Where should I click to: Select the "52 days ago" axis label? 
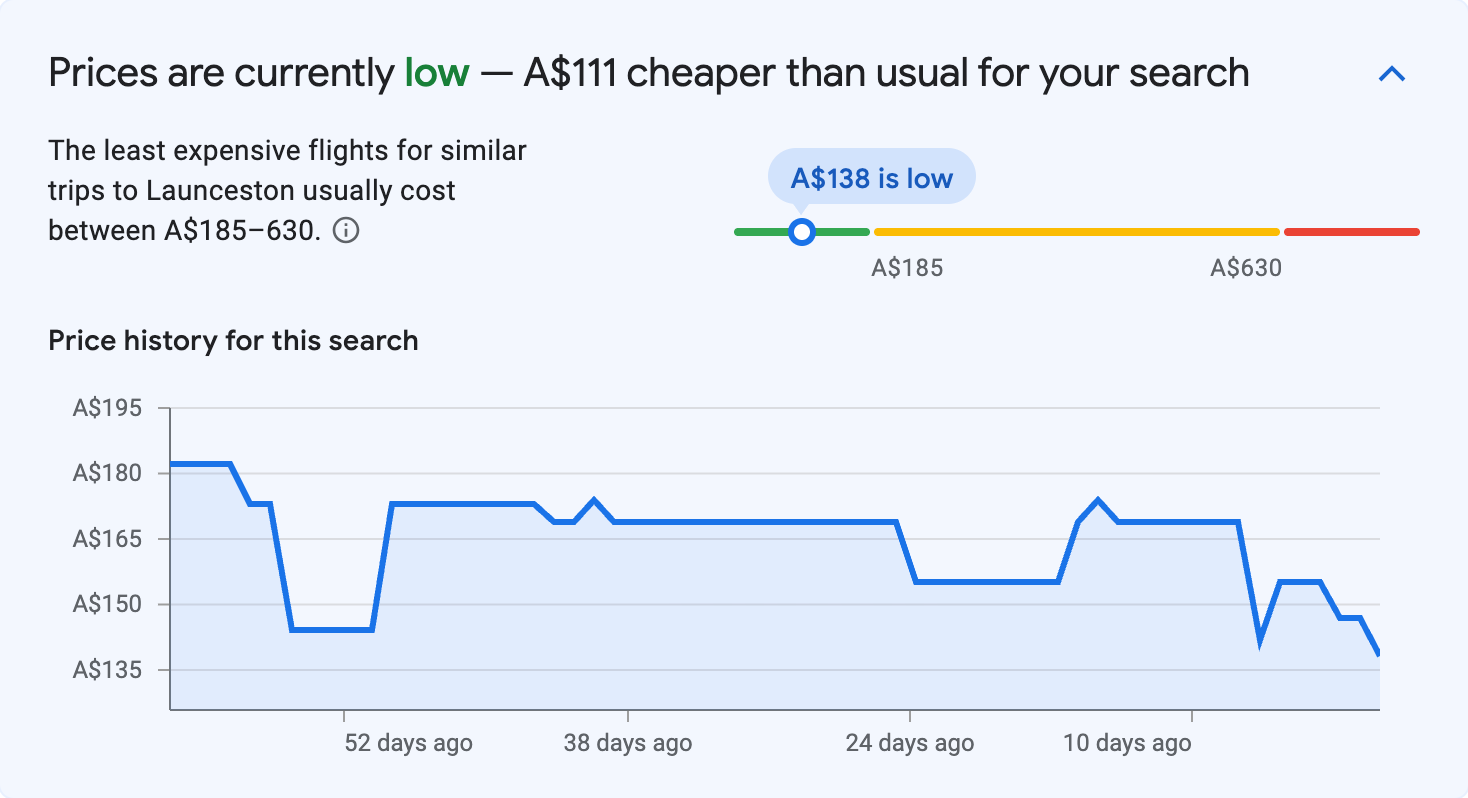pyautogui.click(x=408, y=743)
